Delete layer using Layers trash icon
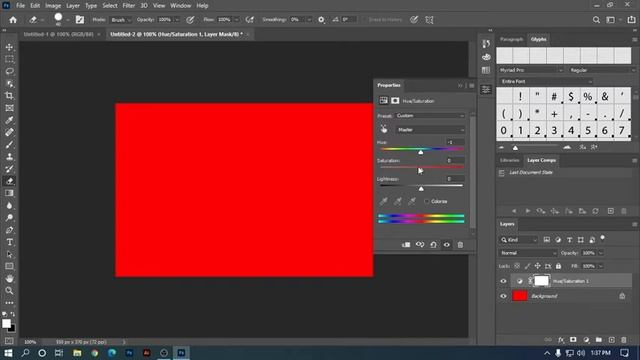This screenshot has height=360, width=640. pyautogui.click(x=624, y=340)
